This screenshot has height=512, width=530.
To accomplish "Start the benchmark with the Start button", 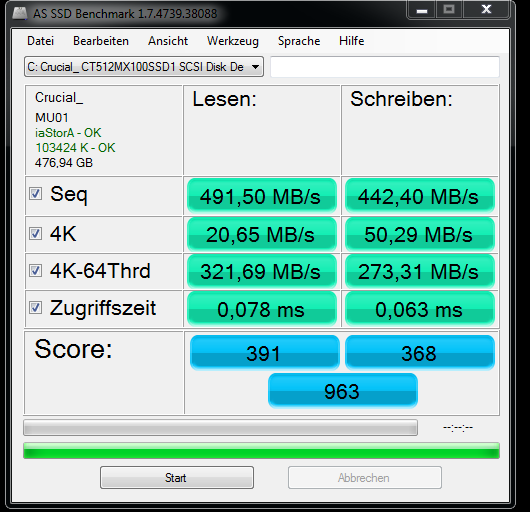I will pos(177,478).
